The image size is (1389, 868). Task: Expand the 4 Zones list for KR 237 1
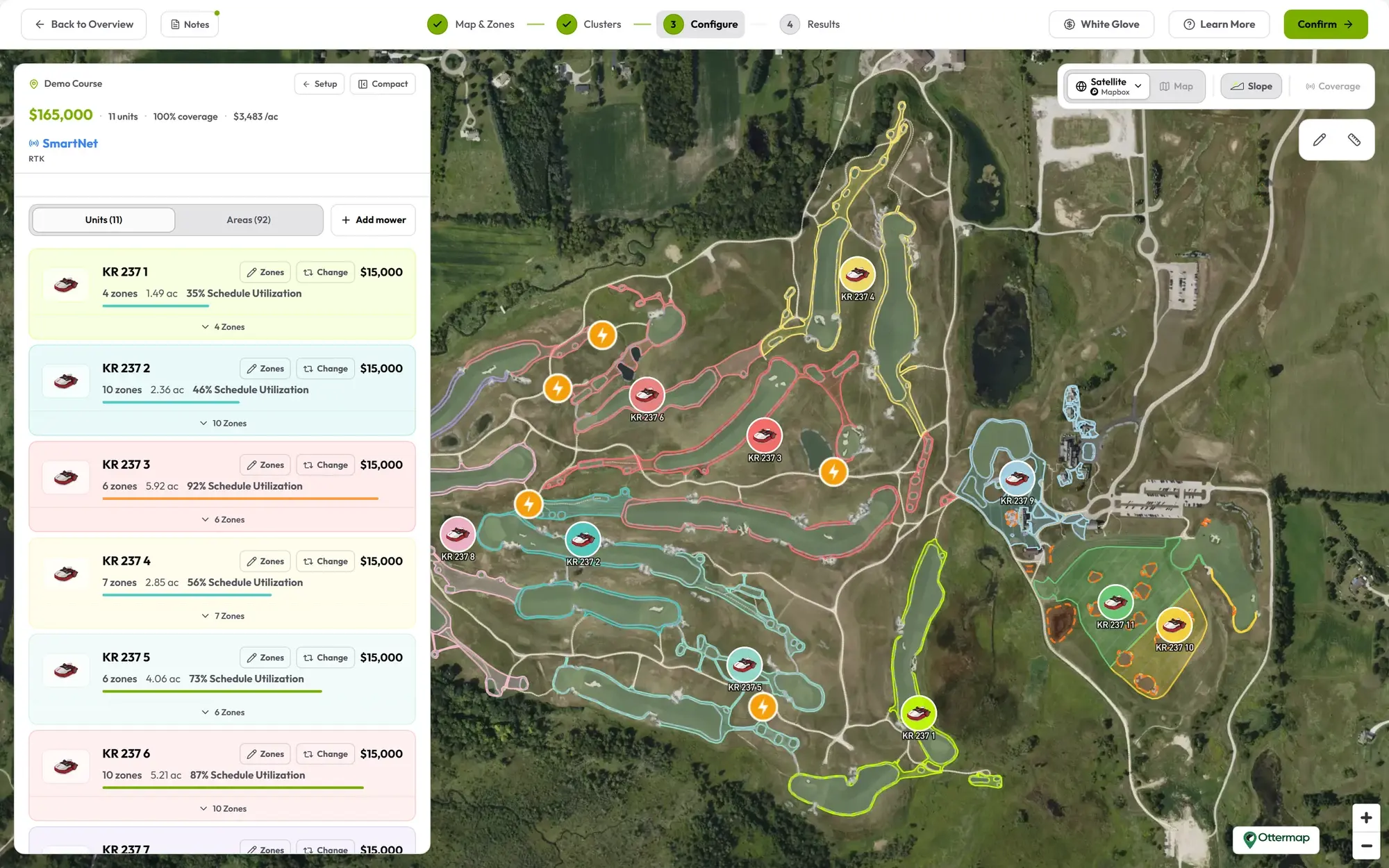pos(222,326)
